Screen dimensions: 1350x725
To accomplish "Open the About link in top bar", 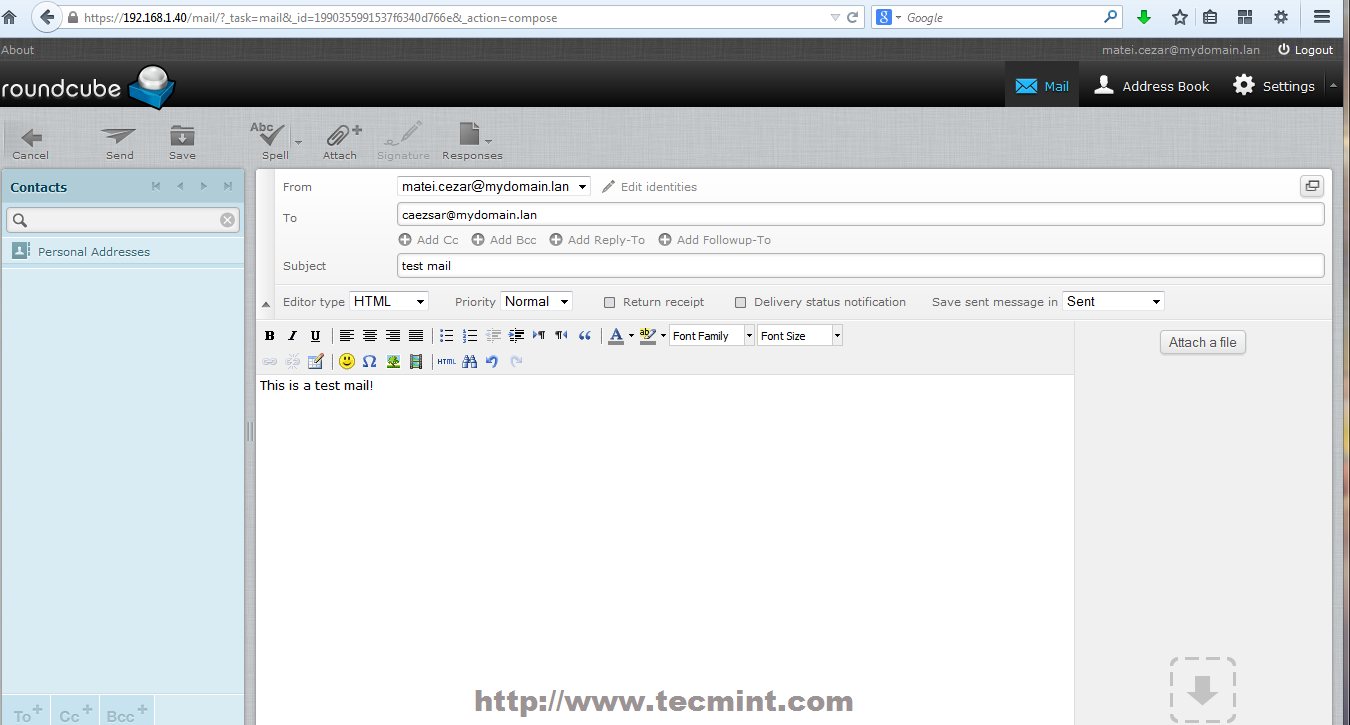I will tap(18, 50).
